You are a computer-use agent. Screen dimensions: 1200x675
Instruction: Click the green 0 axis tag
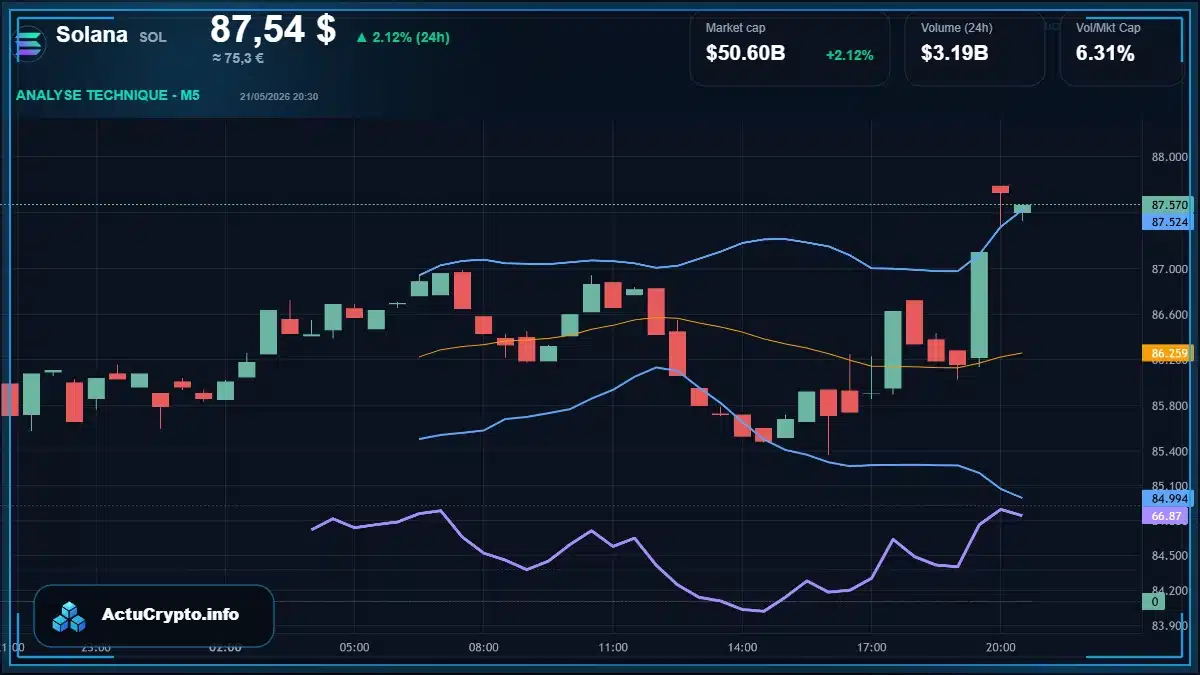pos(1154,602)
